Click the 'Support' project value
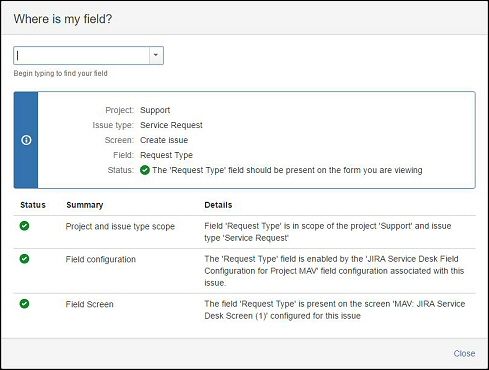Screen dimensions: 489x370 pyautogui.click(x=155, y=110)
